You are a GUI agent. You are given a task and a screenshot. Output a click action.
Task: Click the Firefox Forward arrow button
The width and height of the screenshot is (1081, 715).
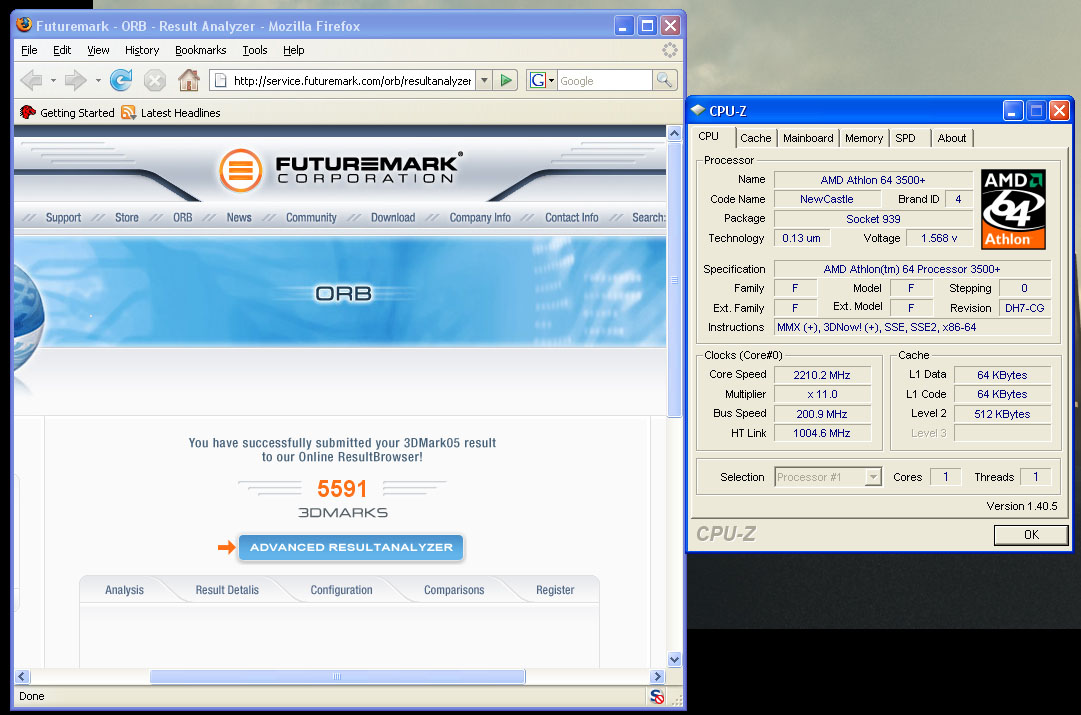coord(75,81)
